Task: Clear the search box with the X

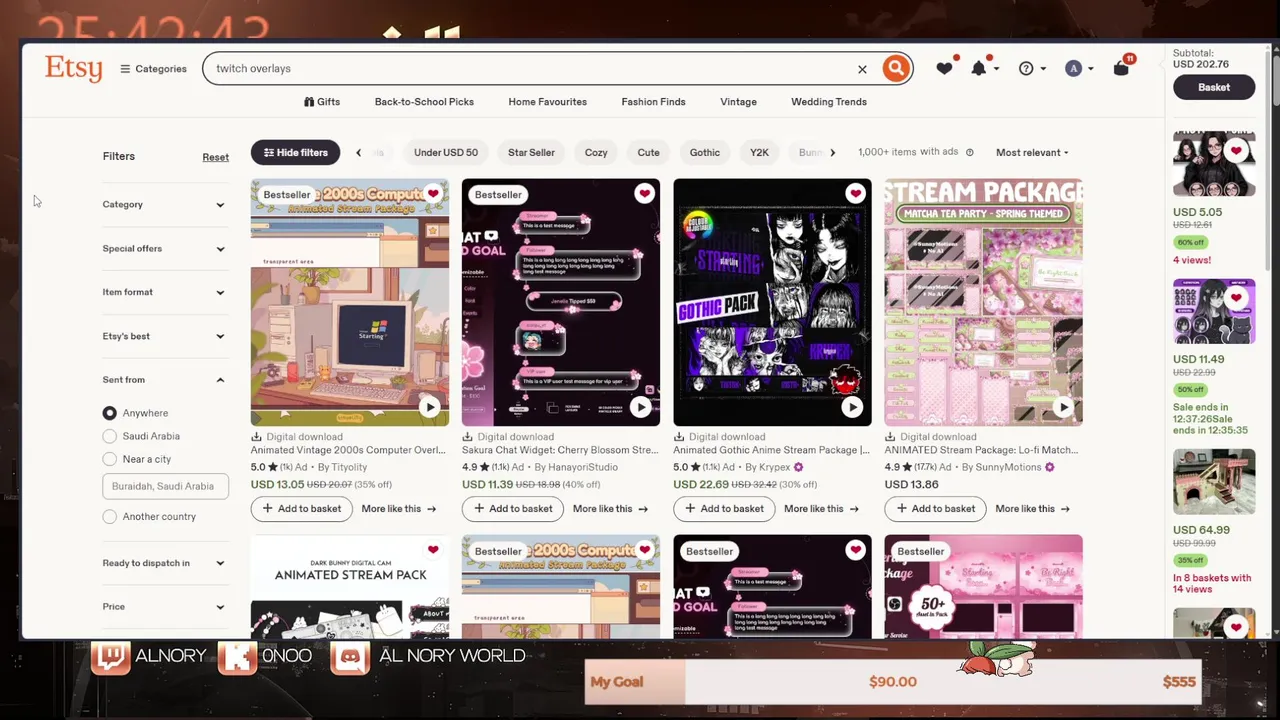Action: (x=862, y=69)
